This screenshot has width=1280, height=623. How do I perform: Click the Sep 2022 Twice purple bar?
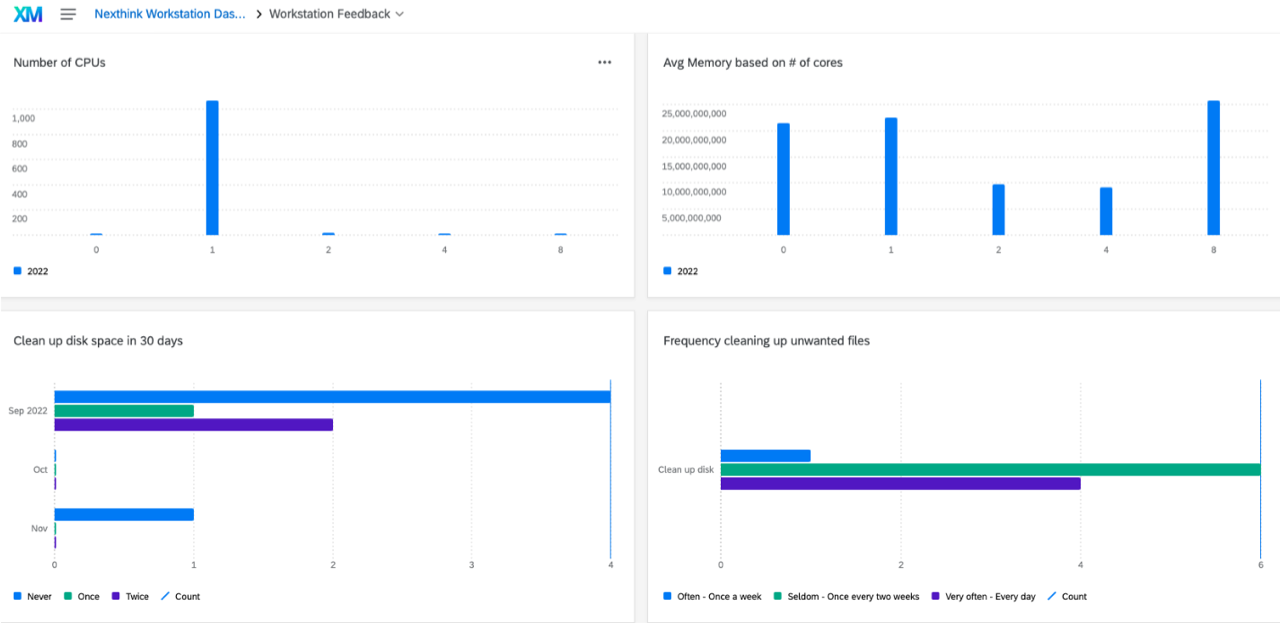coord(193,425)
